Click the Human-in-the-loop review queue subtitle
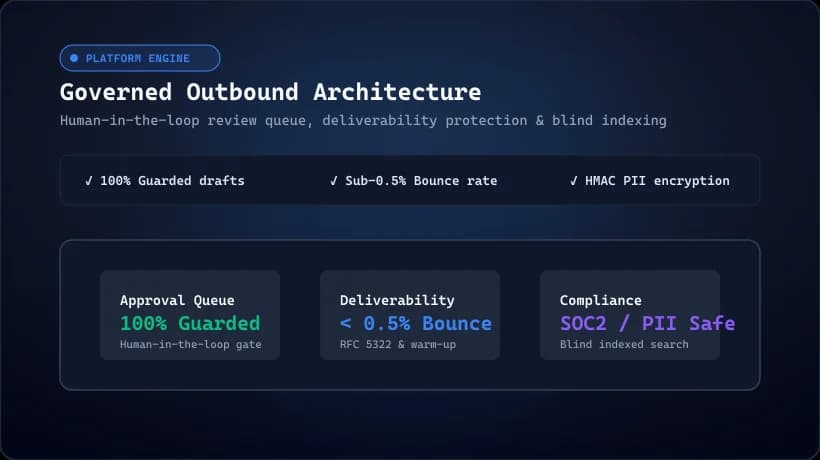The height and width of the screenshot is (460, 820). [363, 121]
